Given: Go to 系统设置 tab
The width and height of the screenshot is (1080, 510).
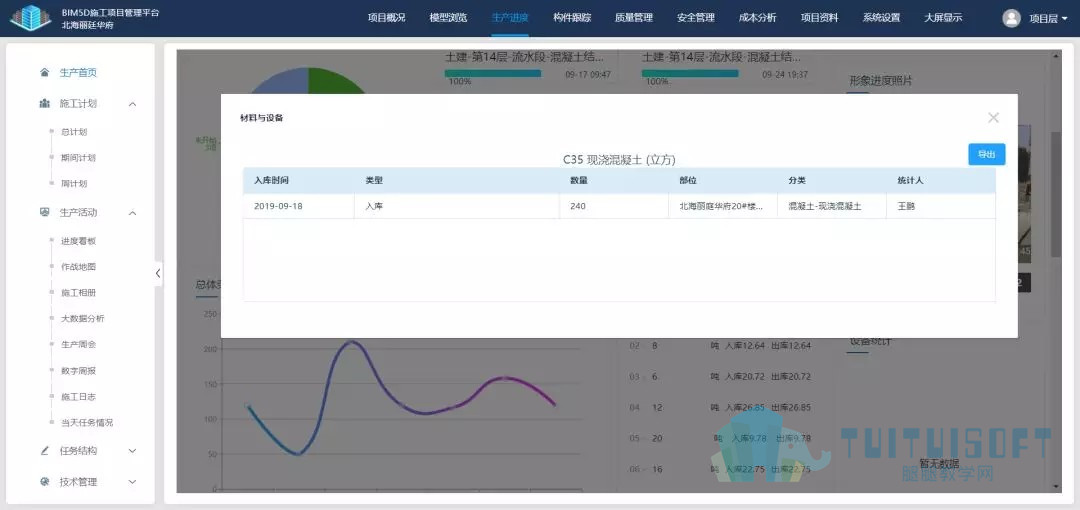Looking at the screenshot, I should [882, 18].
